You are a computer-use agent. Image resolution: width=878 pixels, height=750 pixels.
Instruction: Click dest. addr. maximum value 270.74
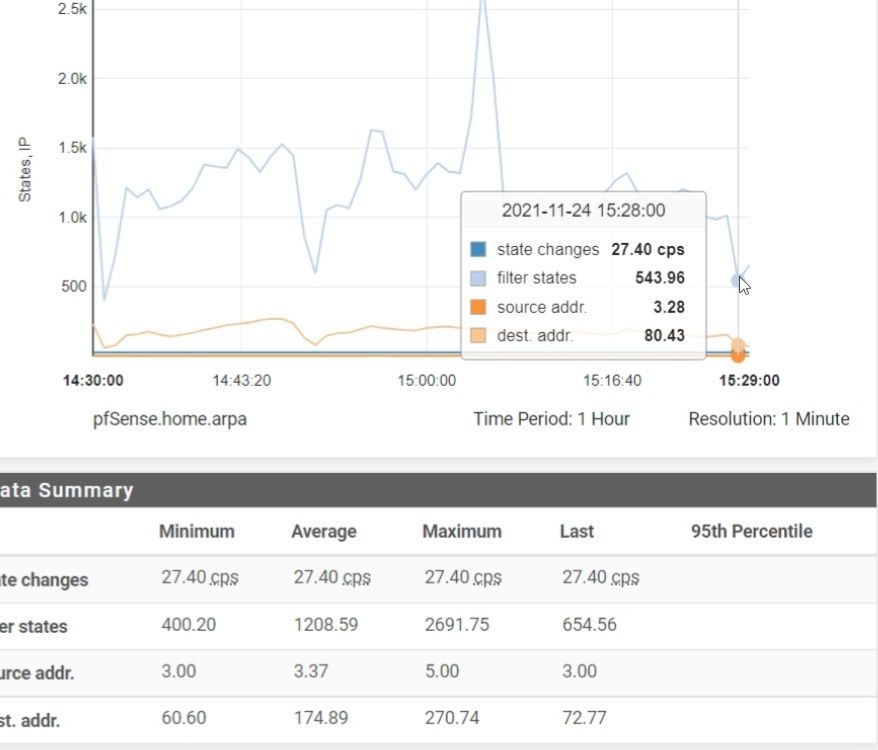(x=452, y=718)
